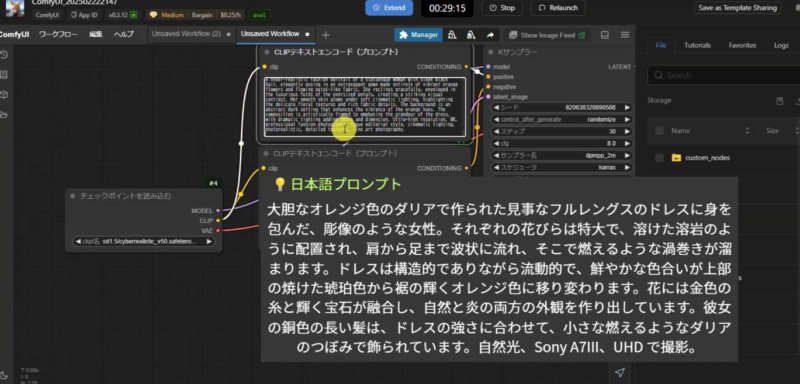Change the サンプラー名 dpmpp_2m selector
800x384 pixels.
[562, 156]
